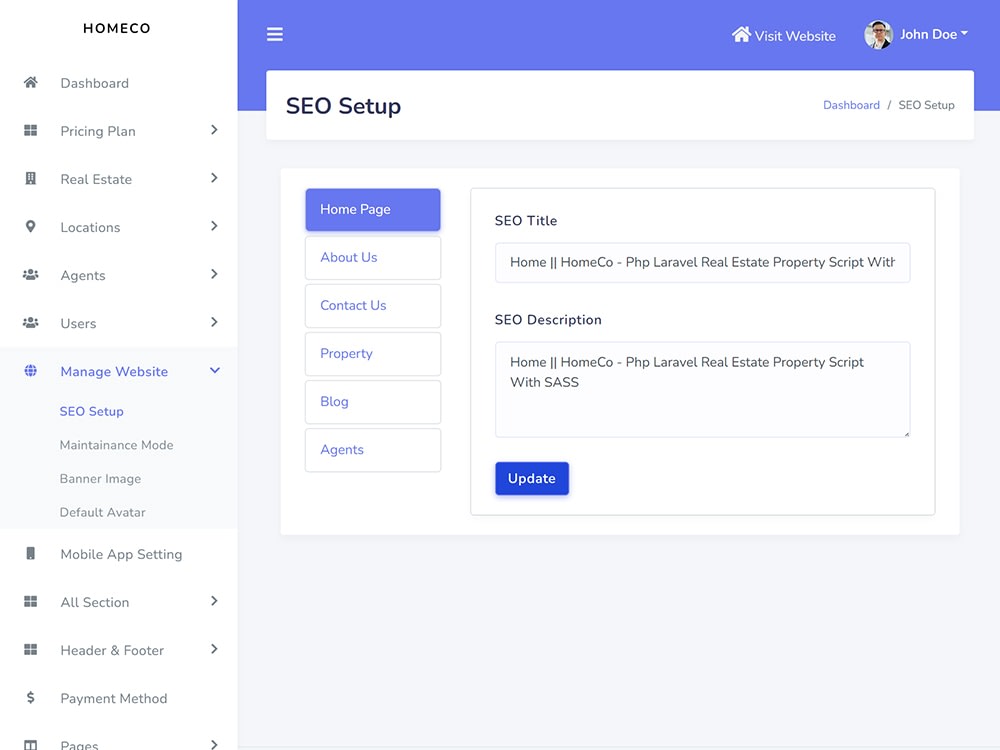Click the Agents group icon in sidebar
This screenshot has height=750, width=1000.
click(30, 275)
